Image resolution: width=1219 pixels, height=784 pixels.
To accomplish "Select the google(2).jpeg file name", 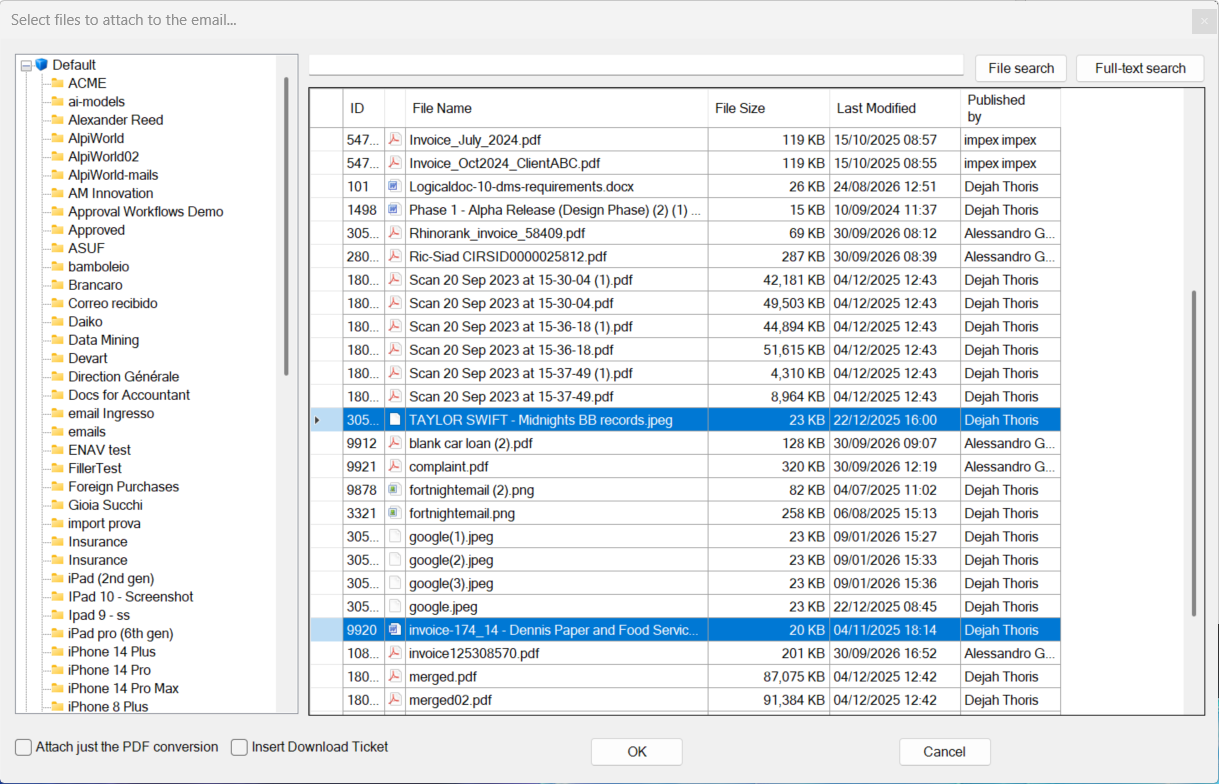I will coord(451,560).
